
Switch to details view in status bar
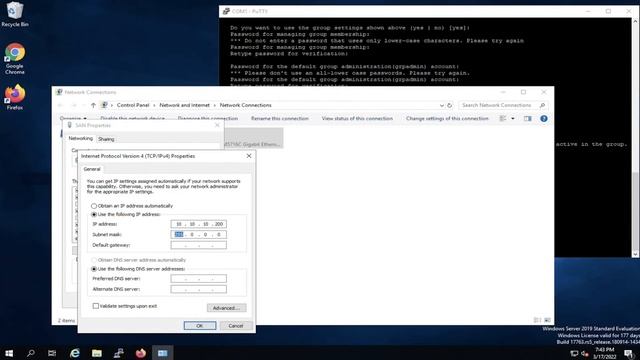point(538,320)
